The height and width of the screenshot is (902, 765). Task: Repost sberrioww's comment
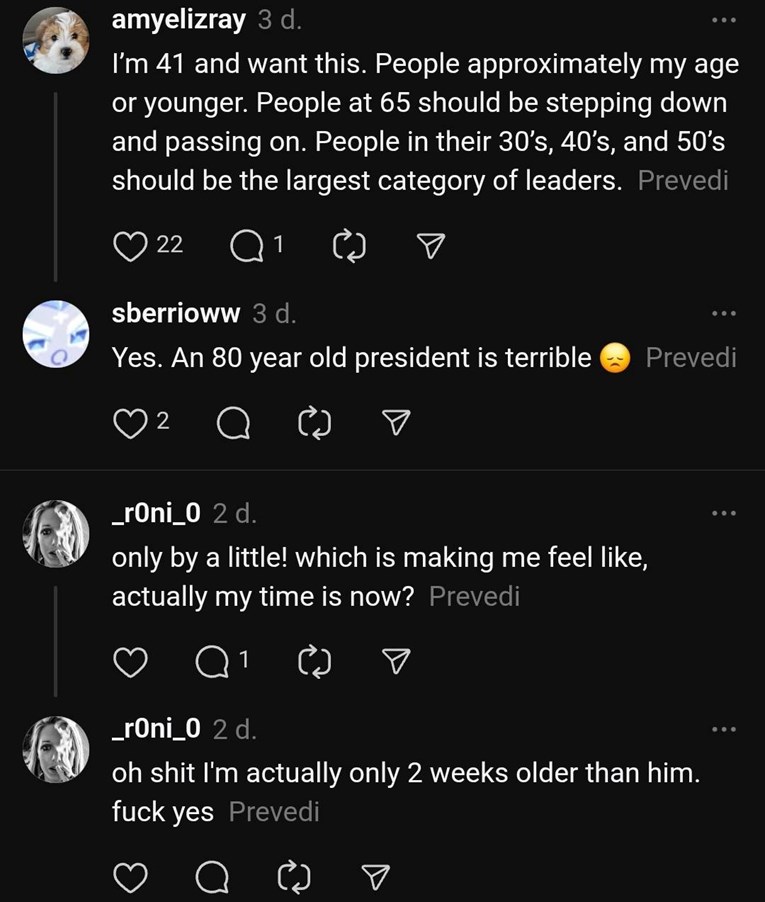[x=314, y=423]
